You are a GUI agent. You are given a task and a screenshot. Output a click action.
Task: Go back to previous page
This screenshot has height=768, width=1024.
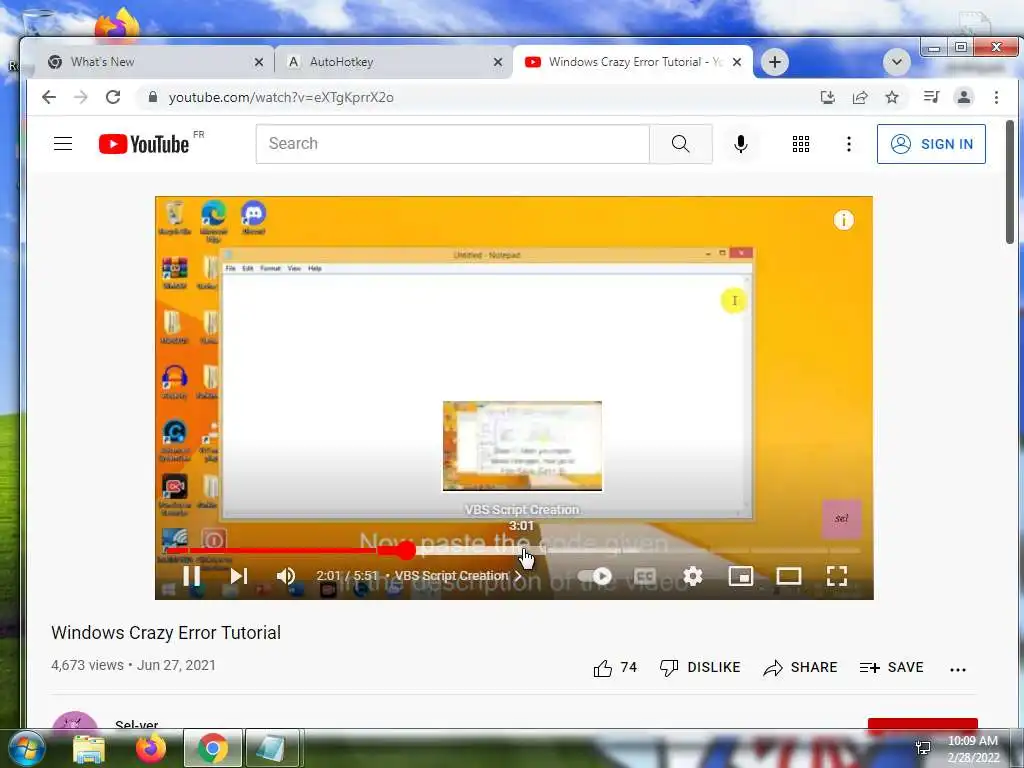(x=49, y=97)
